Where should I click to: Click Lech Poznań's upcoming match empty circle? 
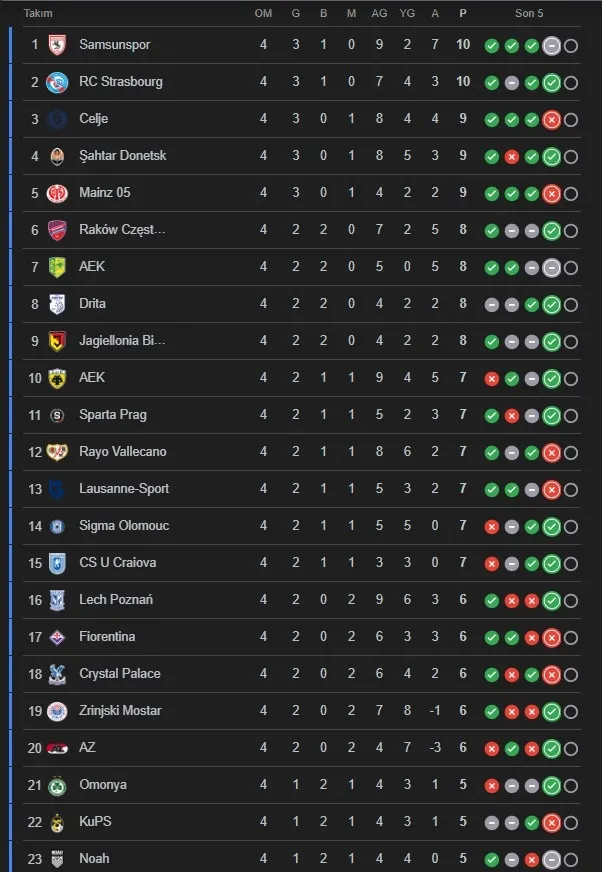click(x=571, y=601)
